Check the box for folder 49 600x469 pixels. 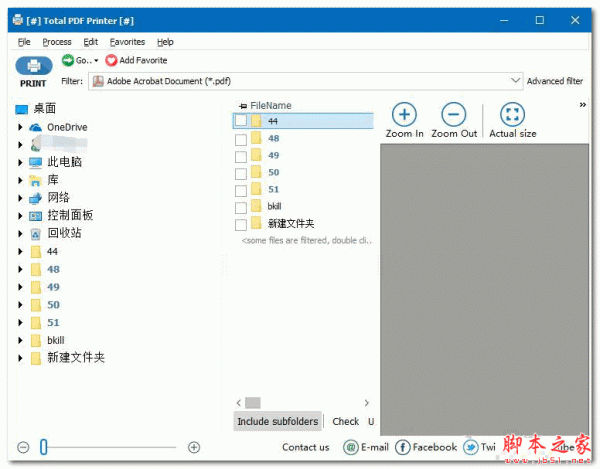click(x=241, y=157)
